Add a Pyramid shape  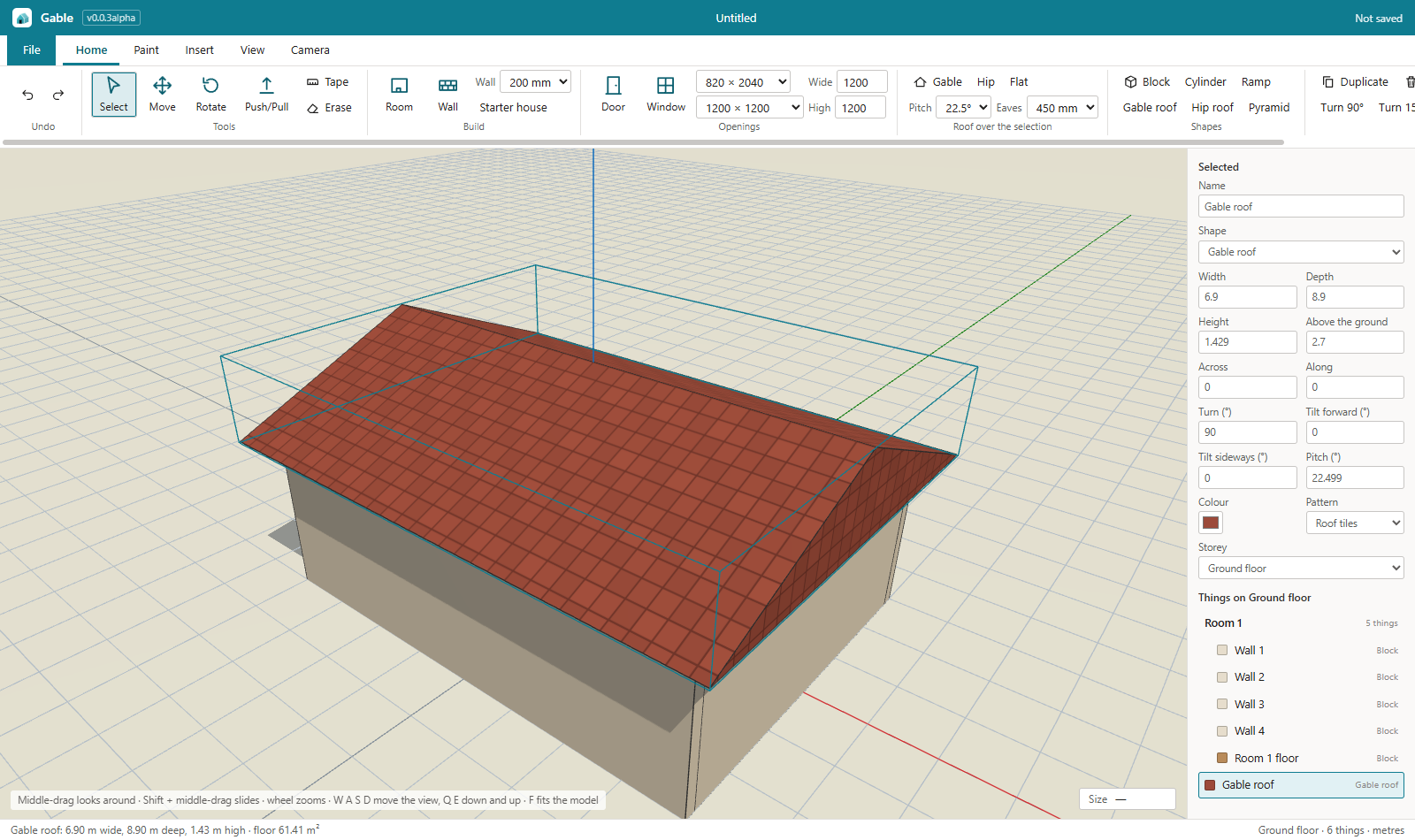point(1269,108)
